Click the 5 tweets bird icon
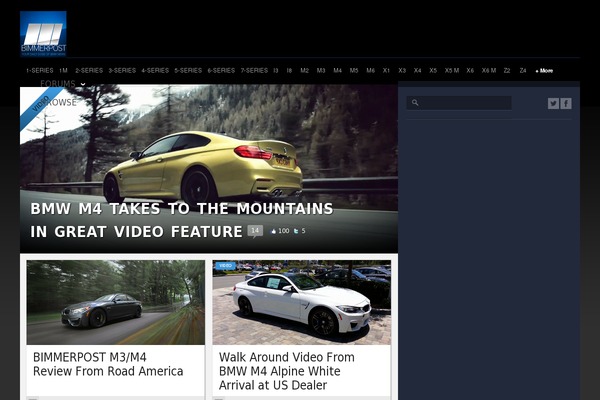This screenshot has width=600, height=400. pos(296,231)
